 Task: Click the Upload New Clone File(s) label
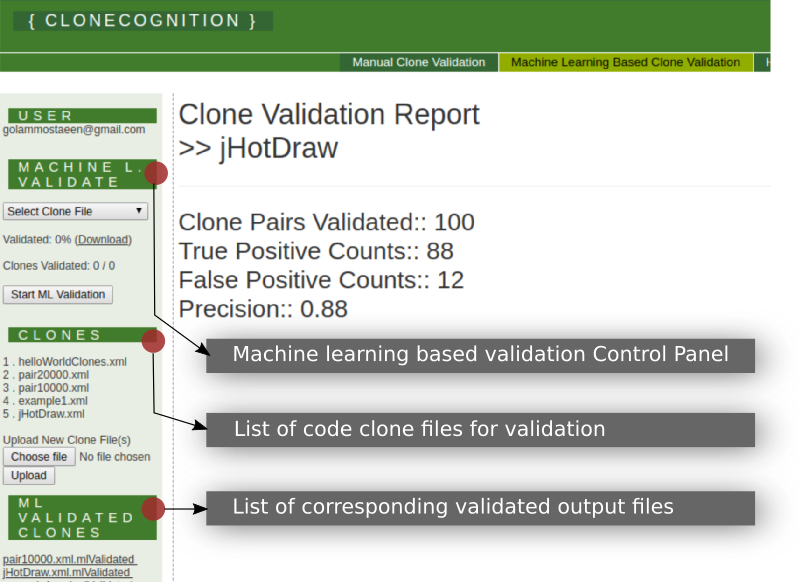67,440
